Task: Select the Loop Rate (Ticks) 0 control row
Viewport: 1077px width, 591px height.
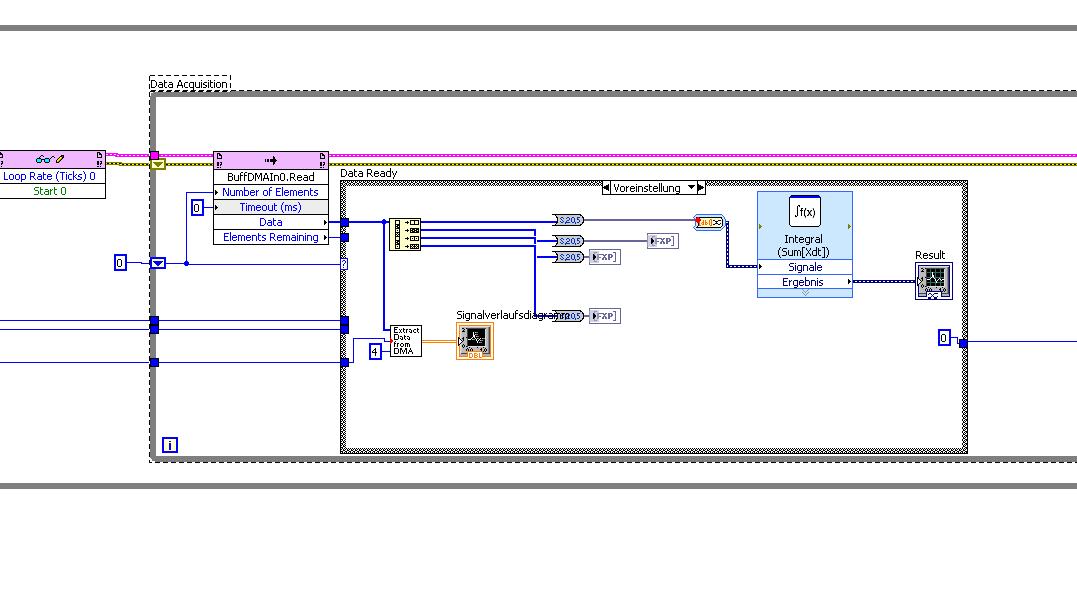Action: 52,176
